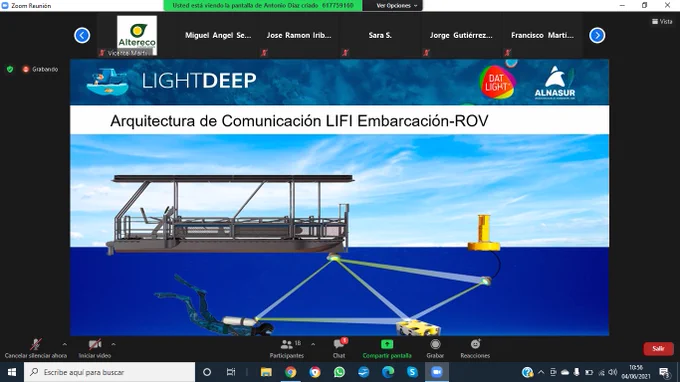Click battery tray icon
The height and width of the screenshot is (382, 680).
[589, 372]
